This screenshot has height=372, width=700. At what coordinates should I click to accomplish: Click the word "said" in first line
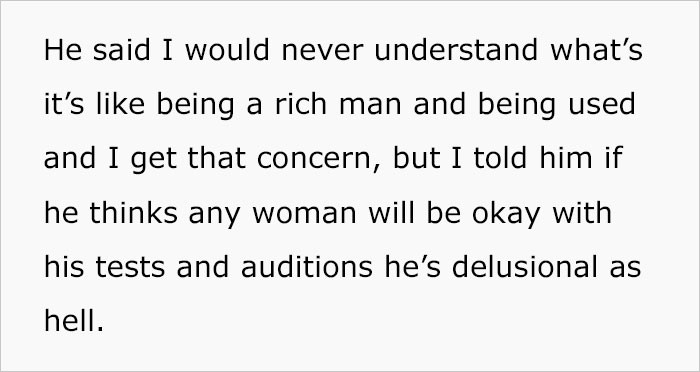[121, 50]
